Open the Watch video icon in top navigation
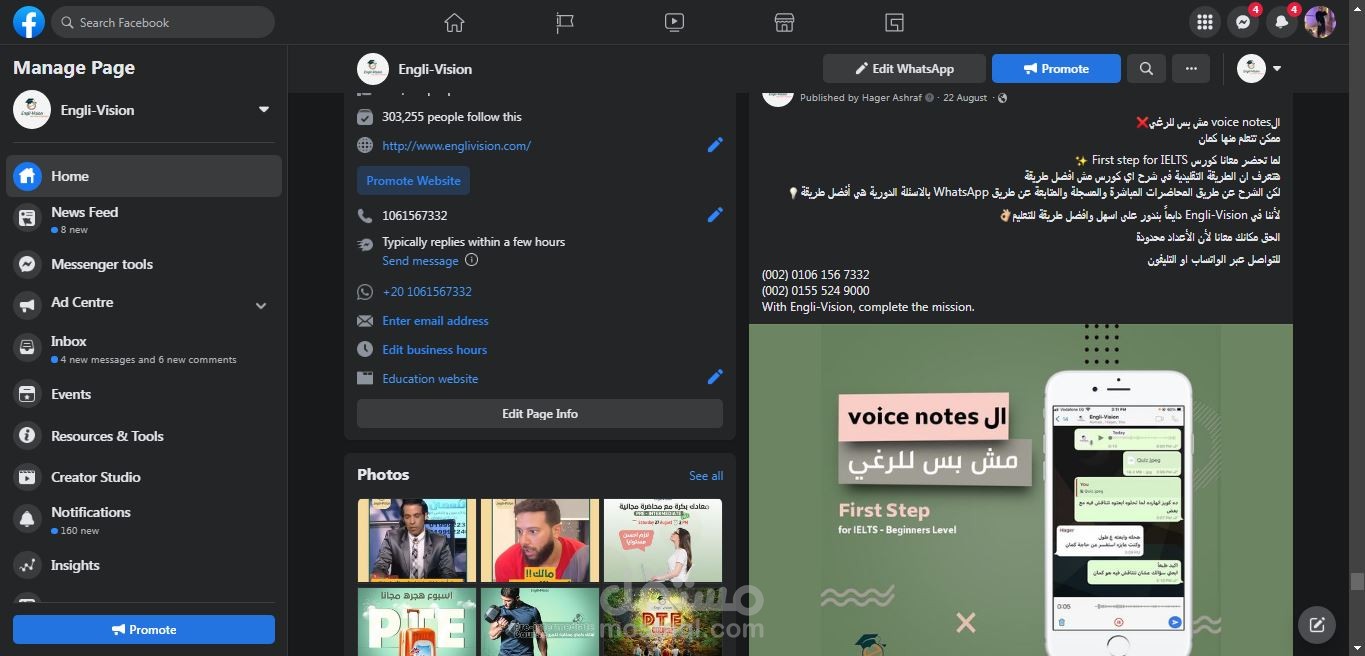Image resolution: width=1365 pixels, height=656 pixels. pyautogui.click(x=674, y=22)
